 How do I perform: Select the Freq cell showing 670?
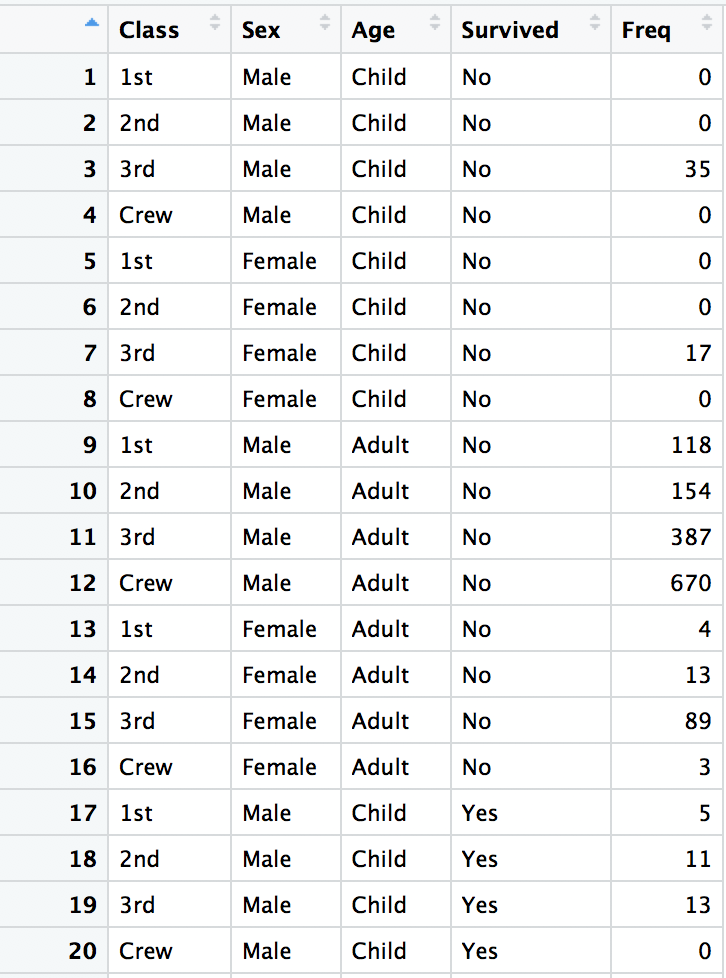691,583
